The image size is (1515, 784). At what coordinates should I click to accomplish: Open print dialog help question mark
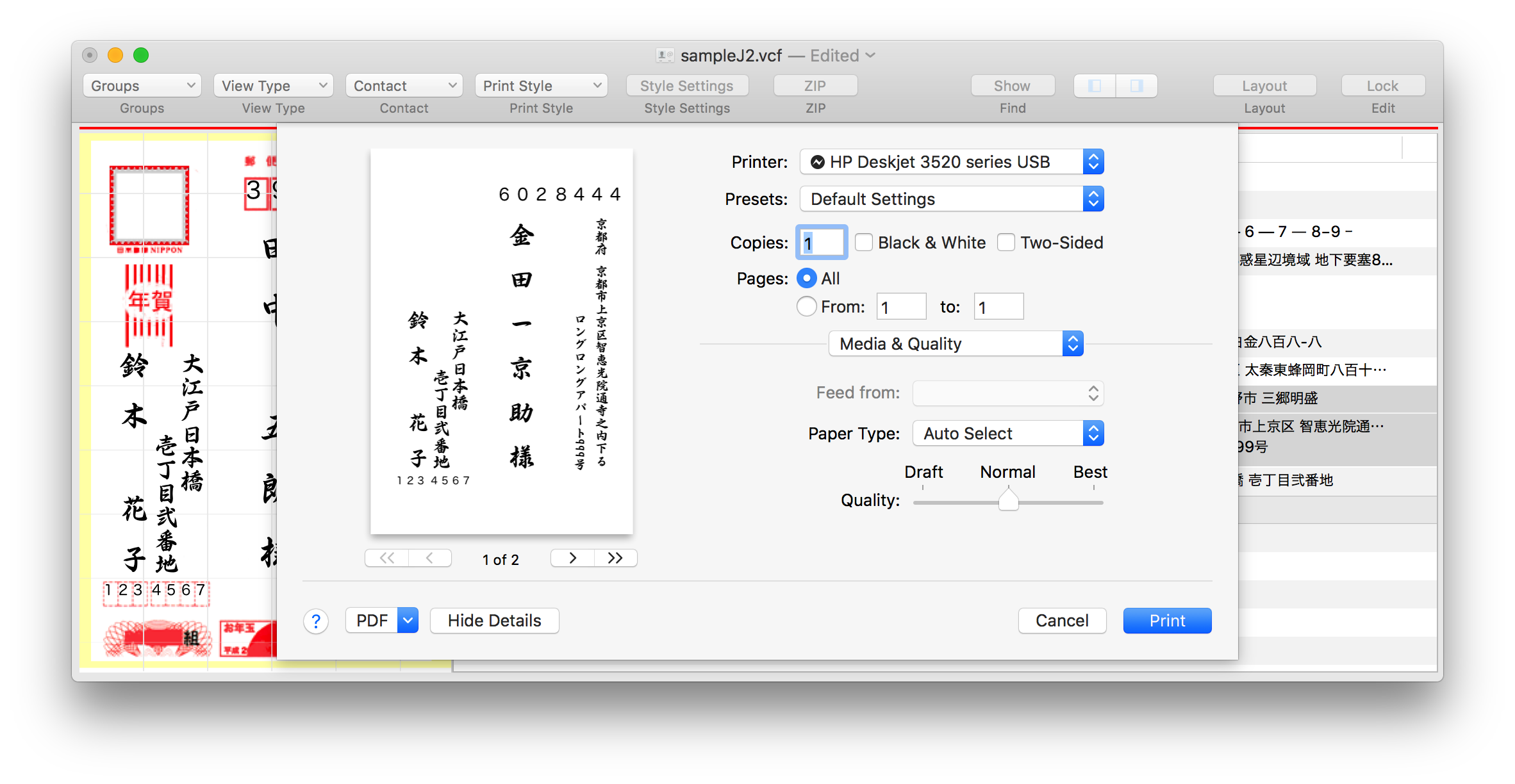(x=316, y=621)
